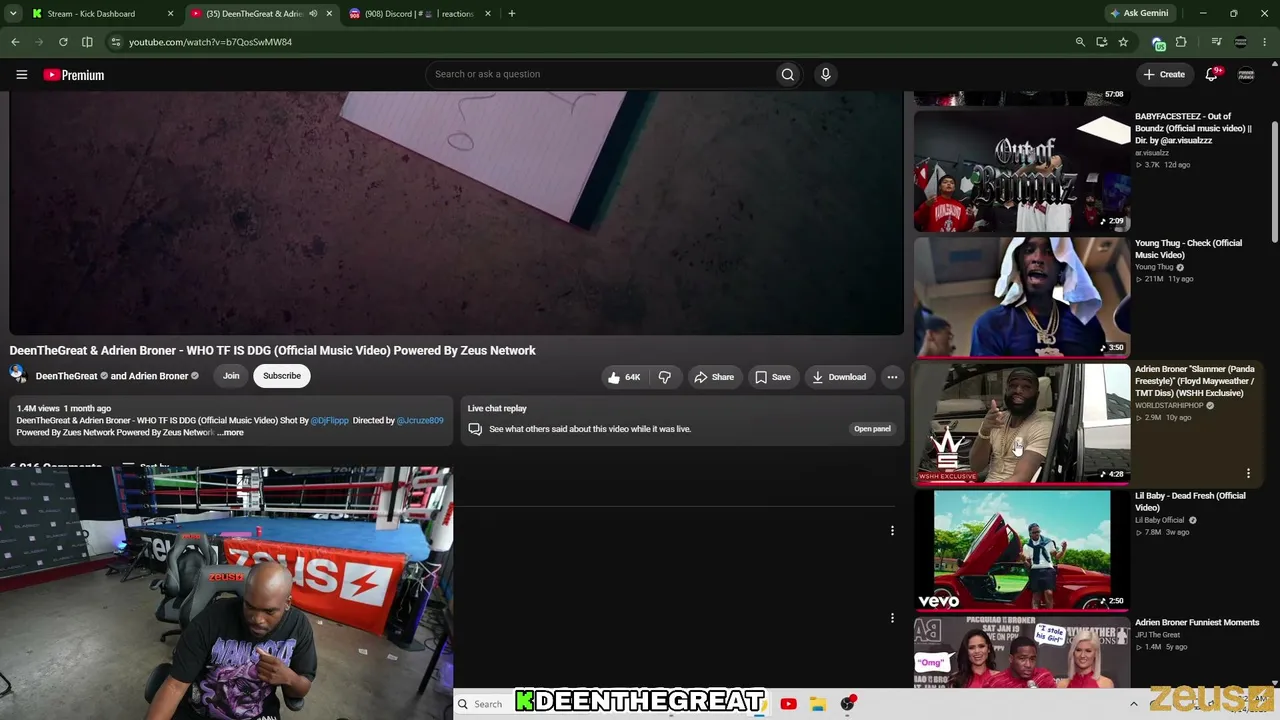This screenshot has height=720, width=1280.
Task: Open YouTube notifications bell
Action: [1212, 74]
